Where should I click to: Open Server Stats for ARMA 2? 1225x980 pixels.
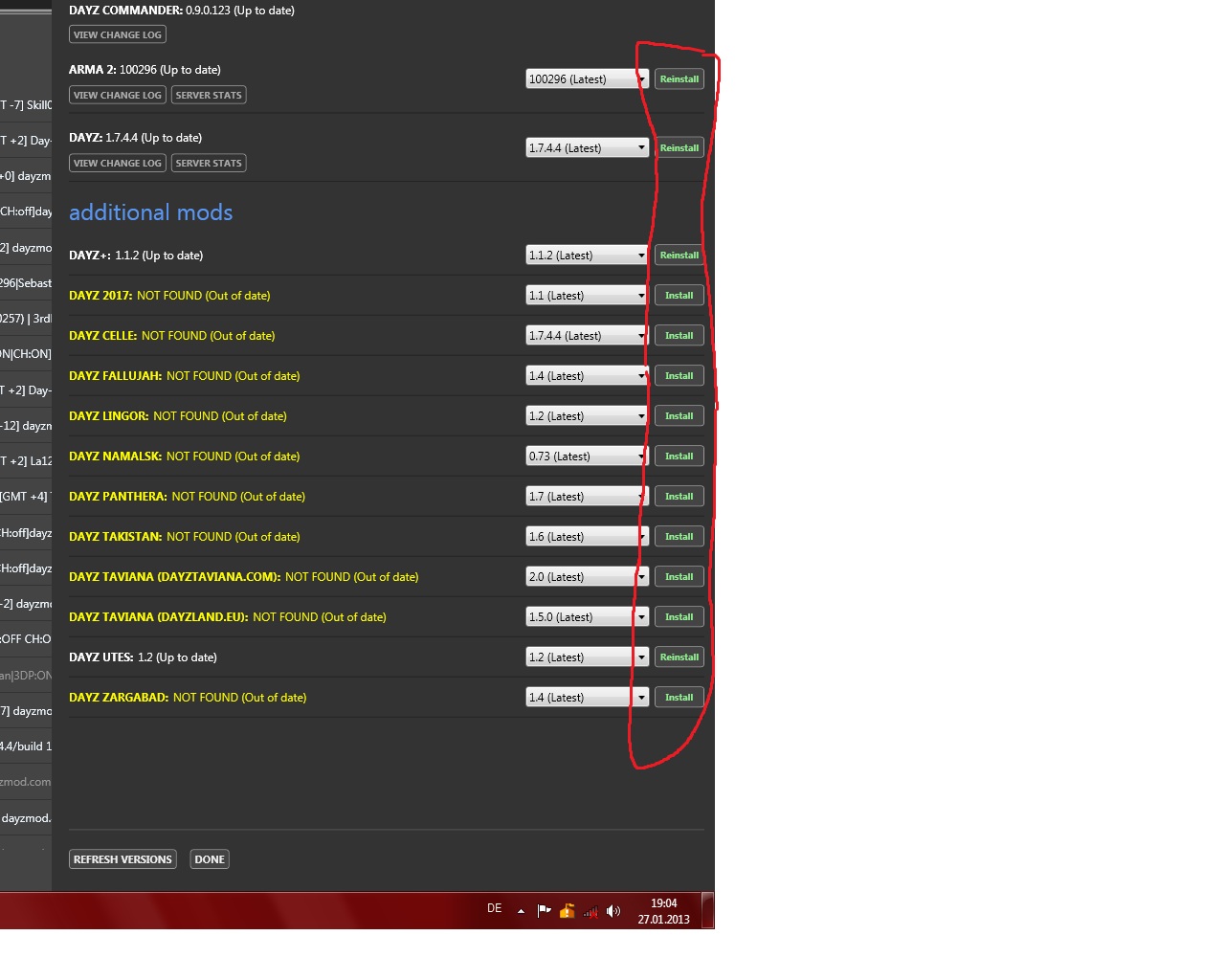(209, 95)
